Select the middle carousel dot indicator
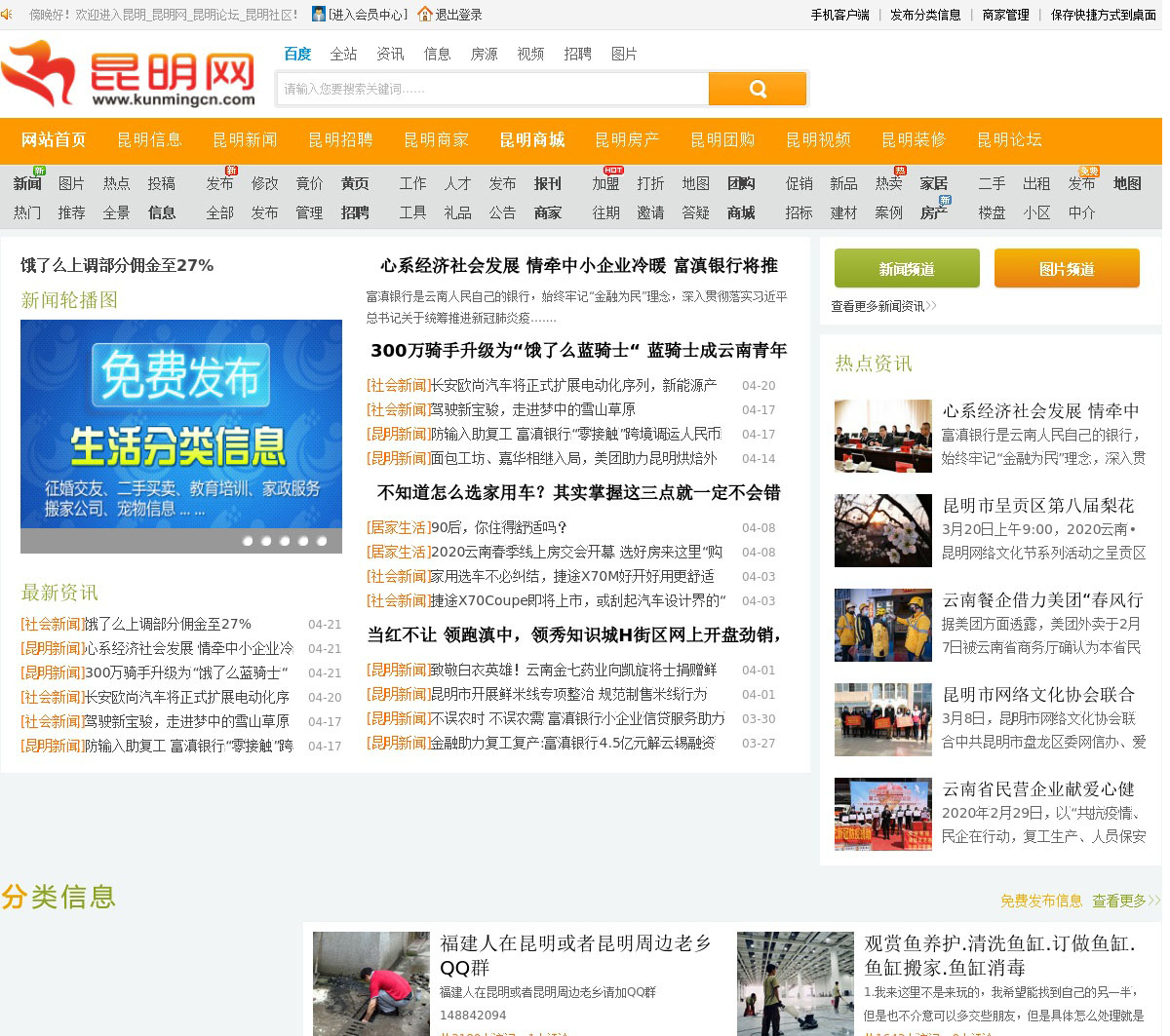The height and width of the screenshot is (1036, 1170). pyautogui.click(x=285, y=541)
